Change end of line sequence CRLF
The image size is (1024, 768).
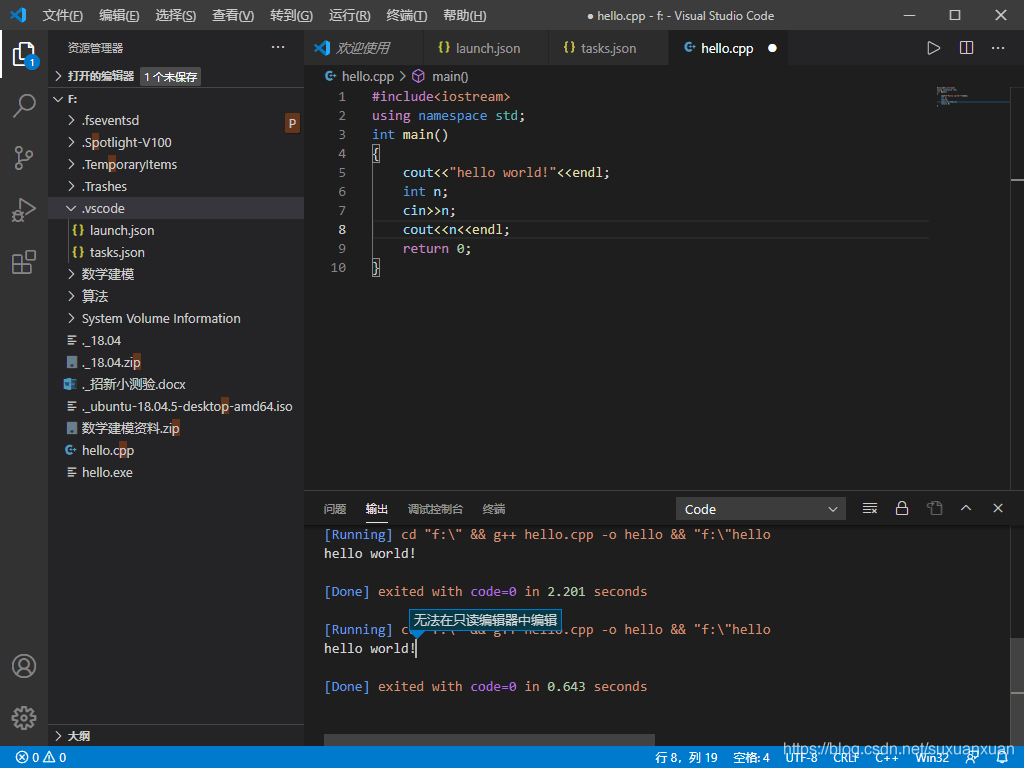pyautogui.click(x=846, y=758)
